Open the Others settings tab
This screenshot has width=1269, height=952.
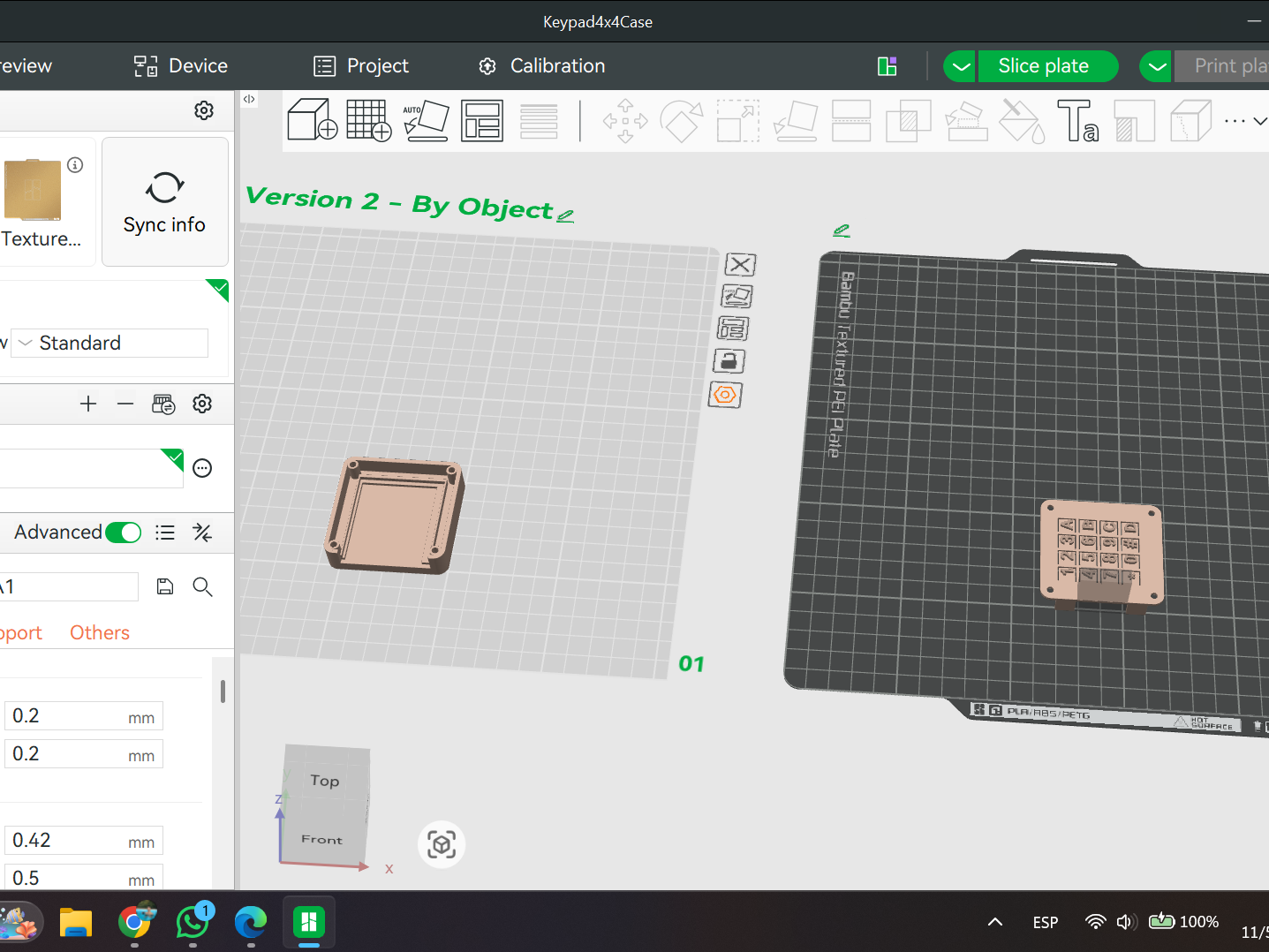coord(100,632)
